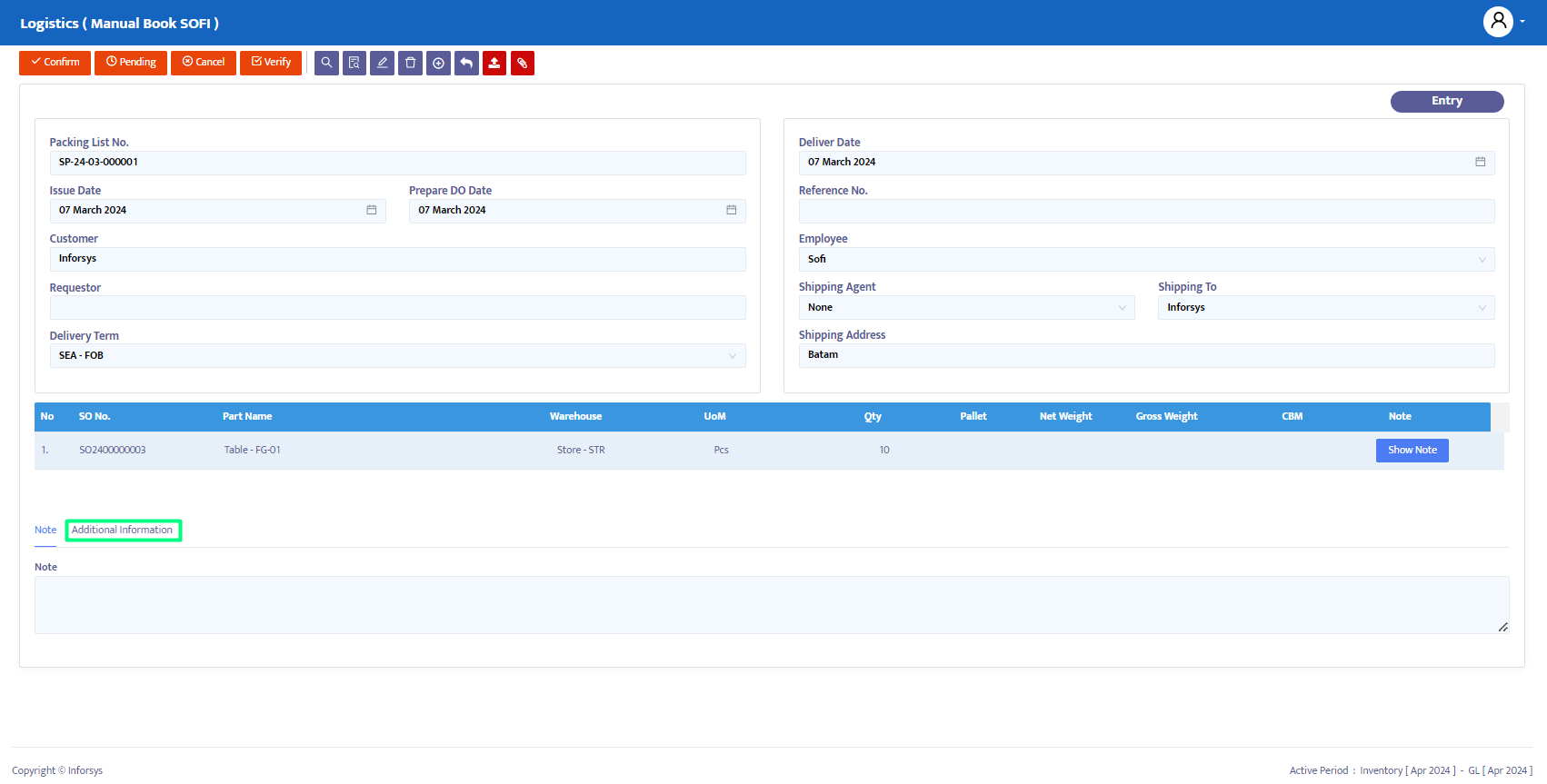Screen dimensions: 1547x784
Task: Click the Logistics ( Manual Book SOFI ) title
Action: [x=119, y=24]
